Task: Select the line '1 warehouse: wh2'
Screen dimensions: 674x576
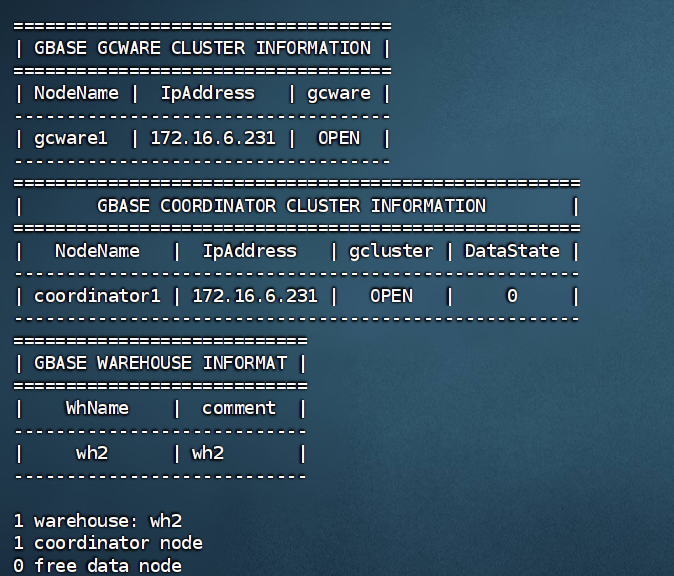Action: (x=98, y=521)
